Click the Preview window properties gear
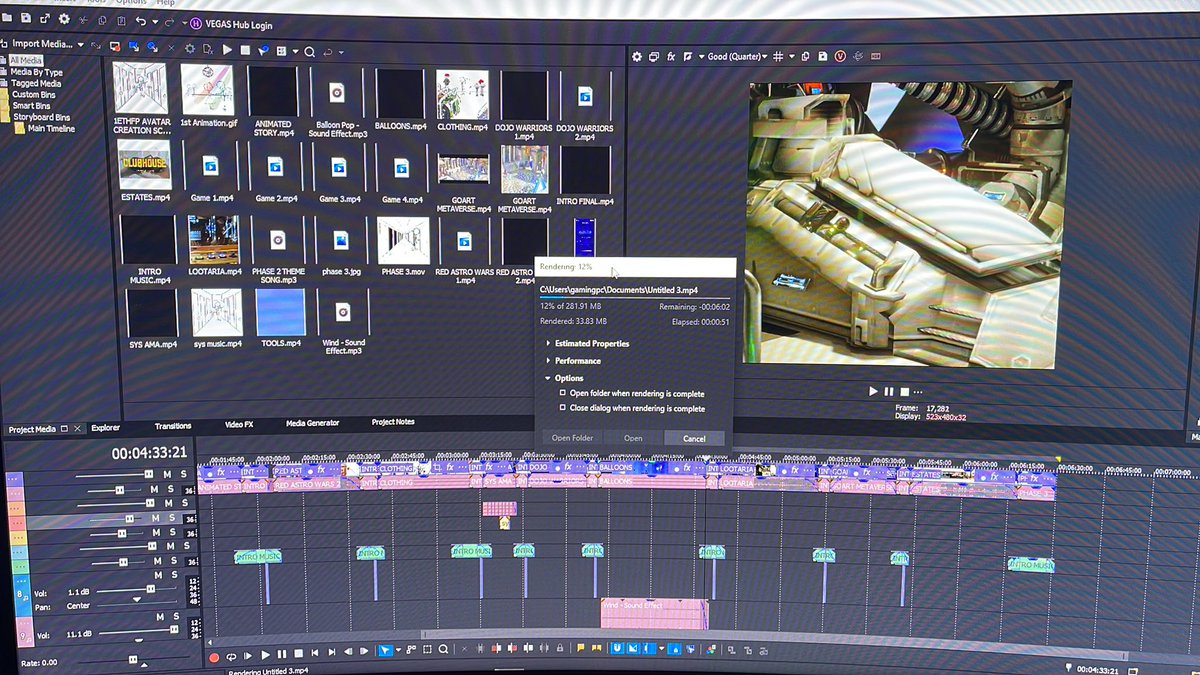This screenshot has width=1200, height=675. [637, 57]
